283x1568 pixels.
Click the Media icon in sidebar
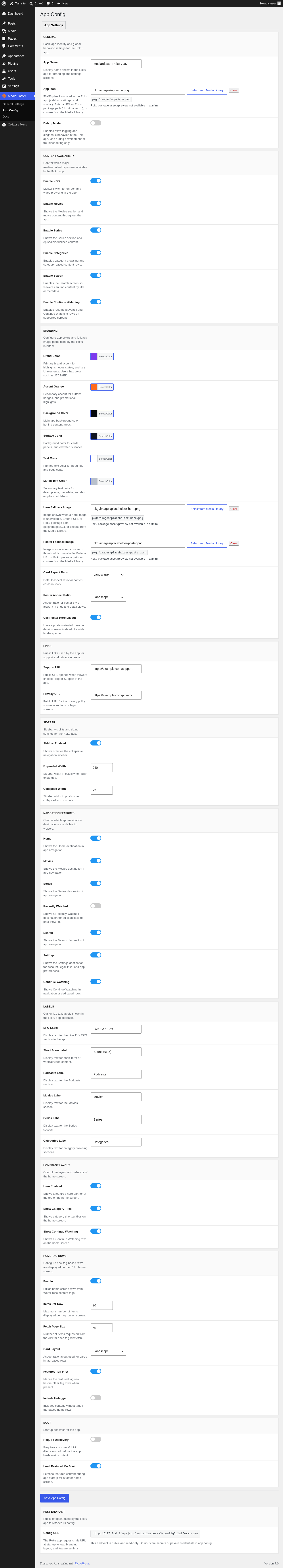click(4, 31)
